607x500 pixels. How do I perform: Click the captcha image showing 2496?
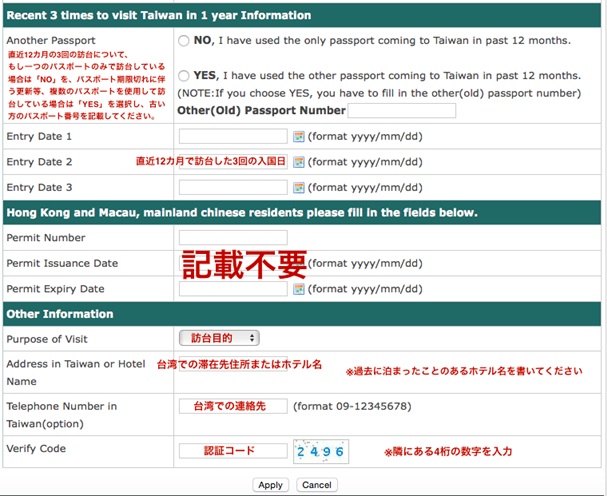[320, 452]
